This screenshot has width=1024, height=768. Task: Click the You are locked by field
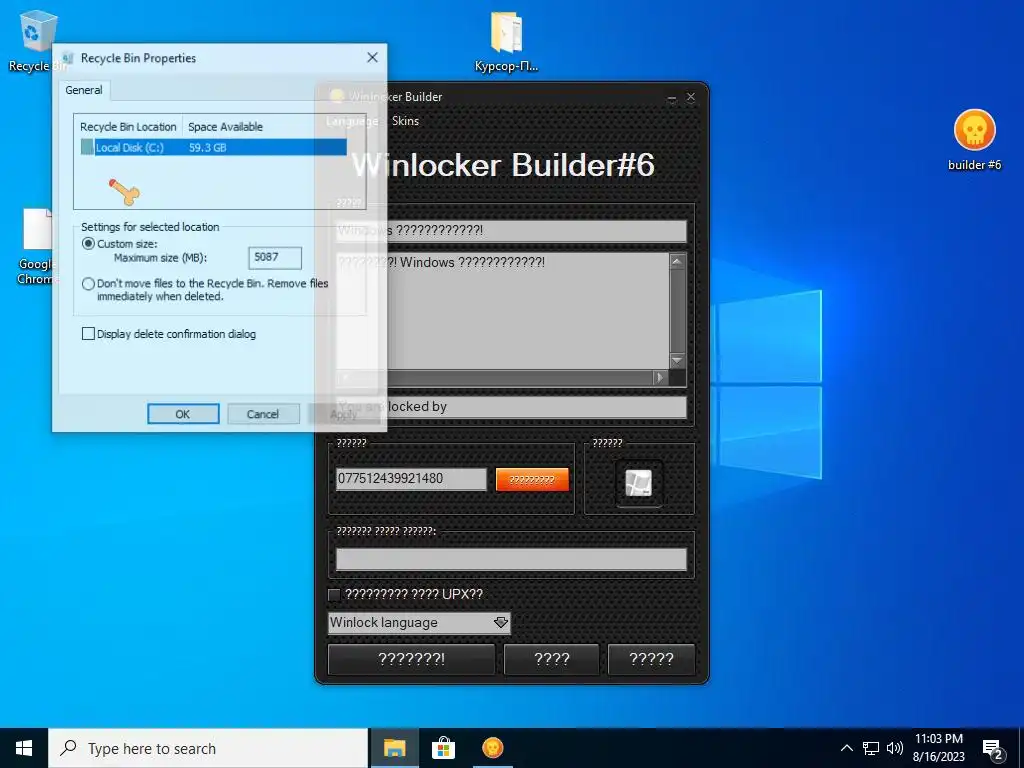click(x=511, y=407)
